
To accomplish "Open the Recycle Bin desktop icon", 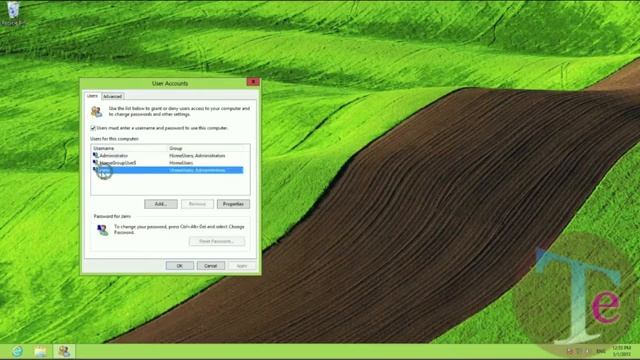I will pyautogui.click(x=13, y=13).
